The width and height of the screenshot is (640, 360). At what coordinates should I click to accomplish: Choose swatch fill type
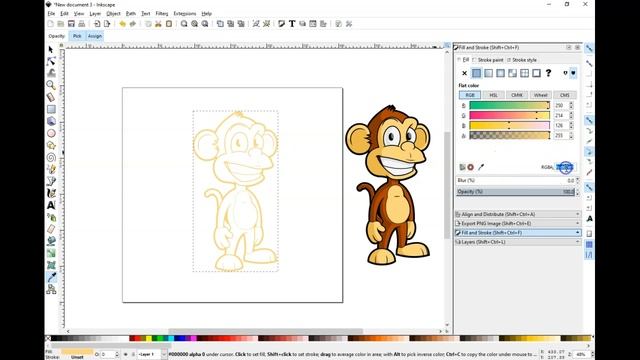coord(536,73)
